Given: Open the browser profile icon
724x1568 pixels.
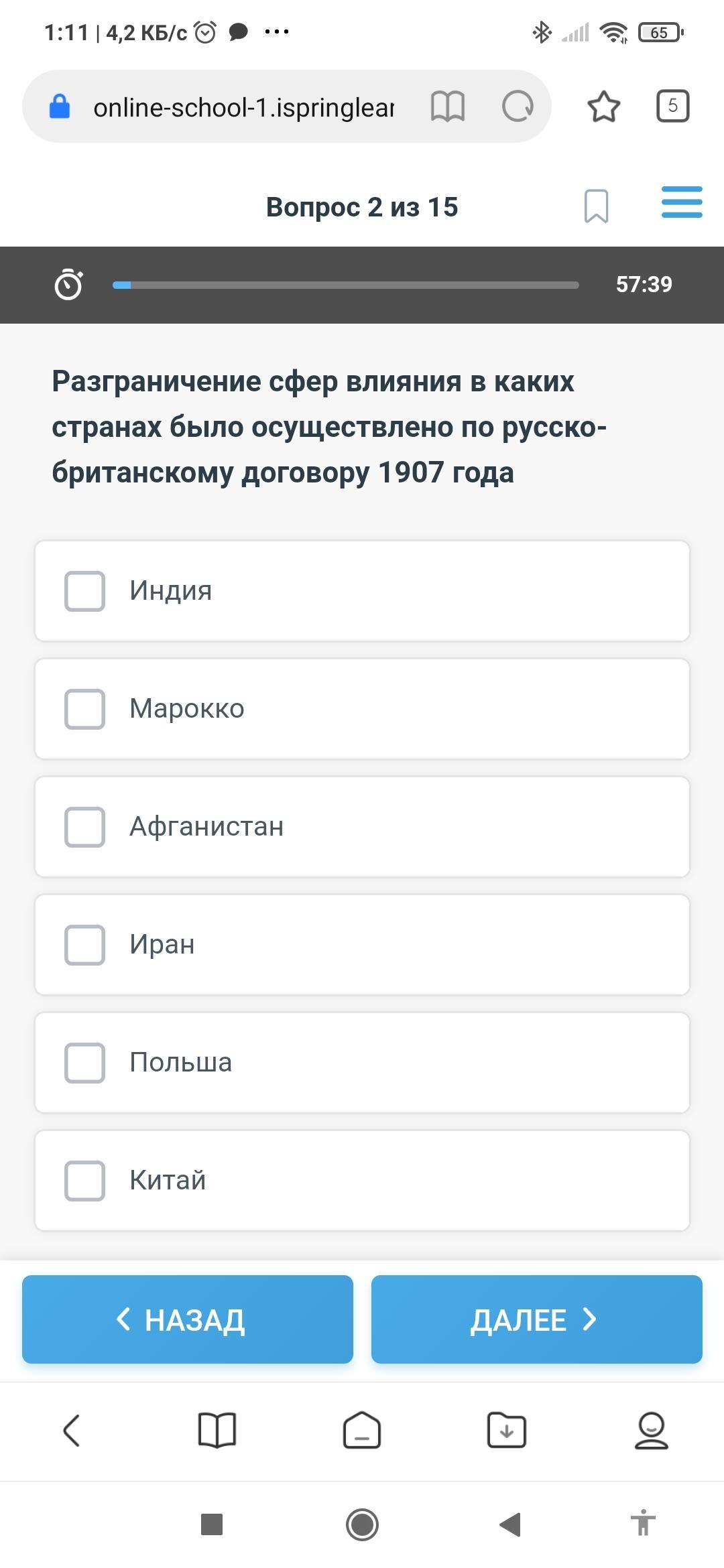Looking at the screenshot, I should 651,1430.
